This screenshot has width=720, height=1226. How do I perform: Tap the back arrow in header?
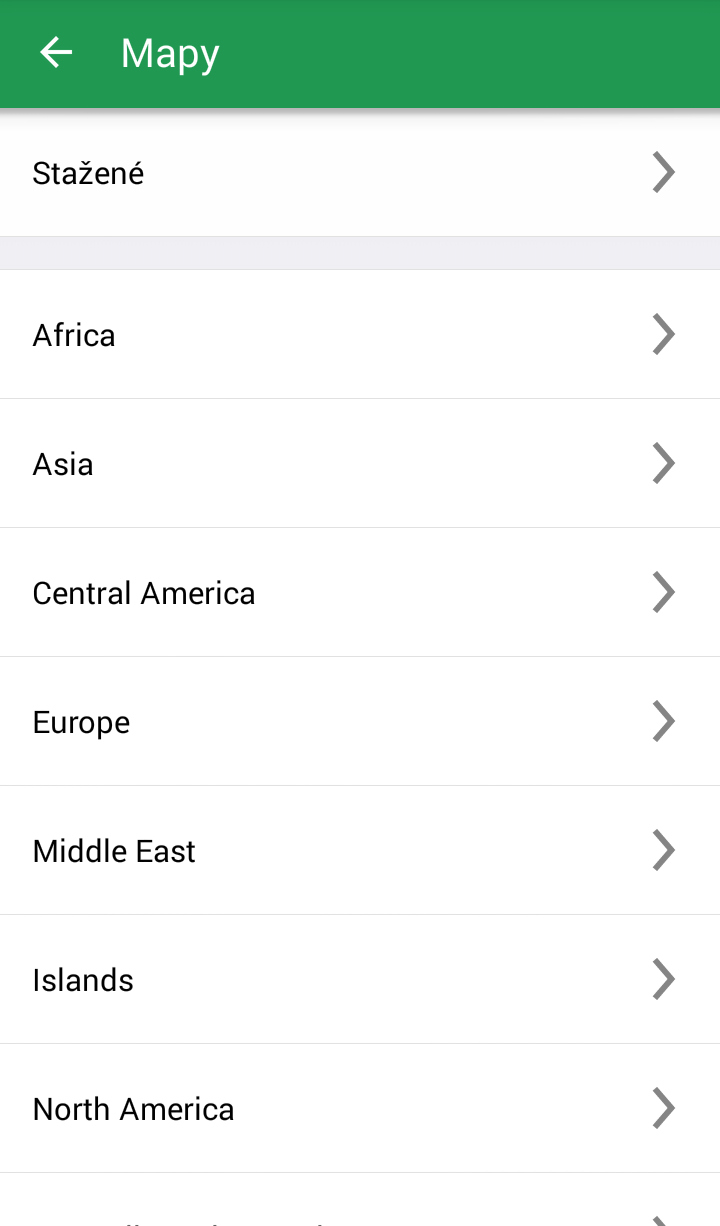click(x=56, y=53)
